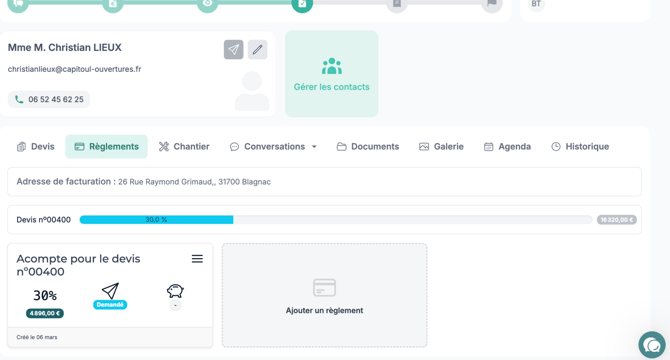Select the Règlements tab

106,146
